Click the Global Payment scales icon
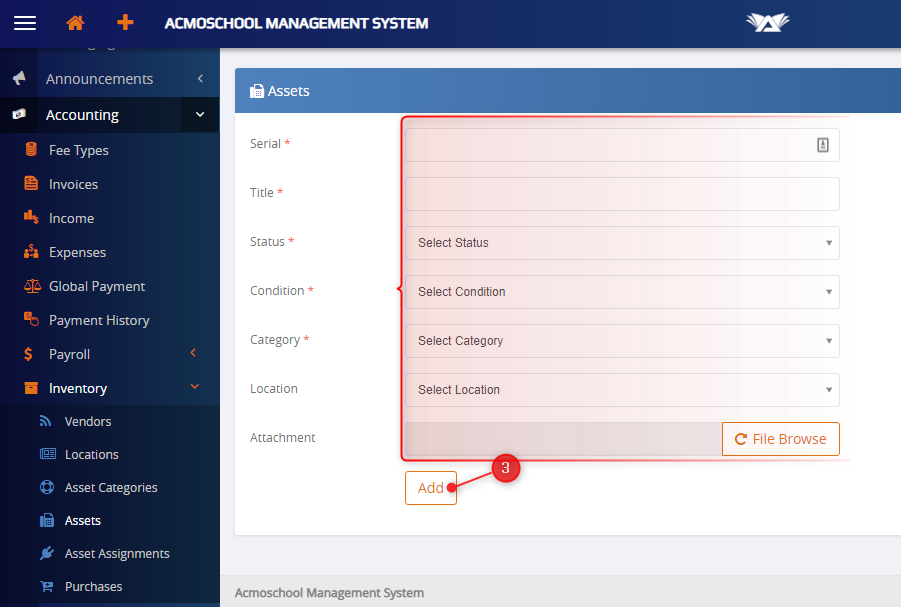The image size is (901, 607). (x=31, y=286)
